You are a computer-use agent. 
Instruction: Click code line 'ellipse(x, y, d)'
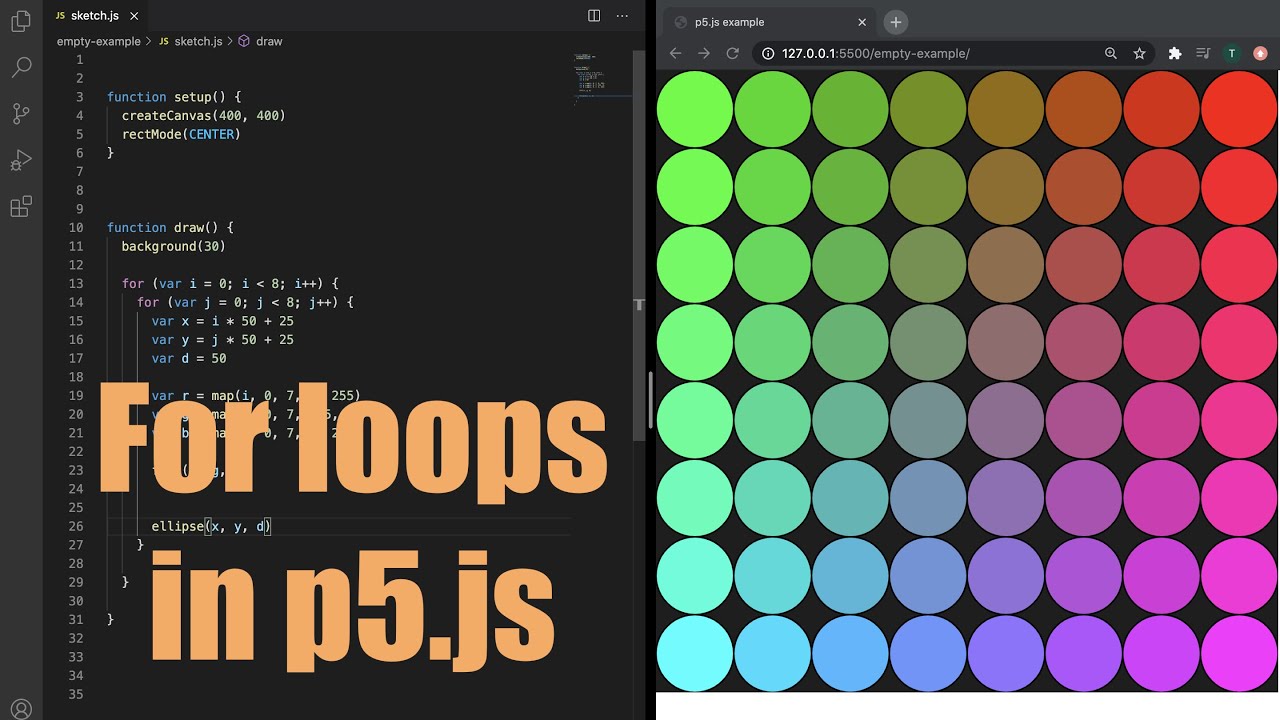coord(211,526)
